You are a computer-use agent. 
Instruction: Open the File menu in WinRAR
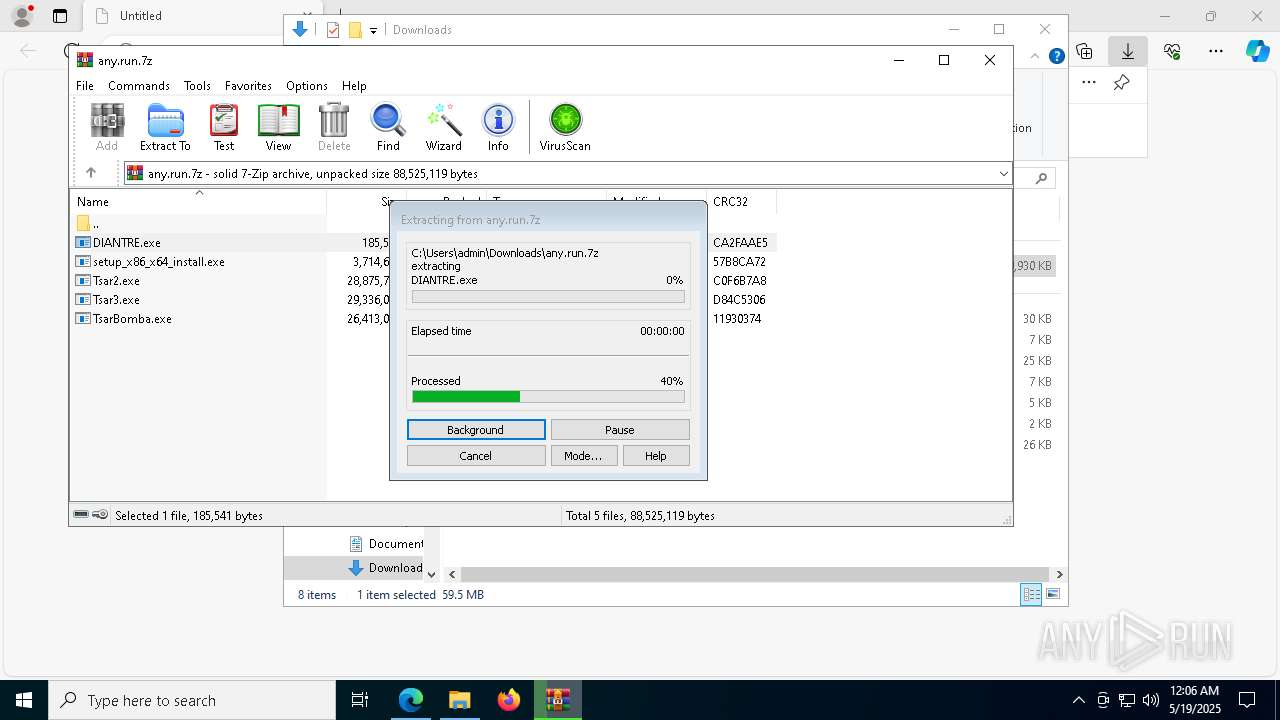coord(85,86)
